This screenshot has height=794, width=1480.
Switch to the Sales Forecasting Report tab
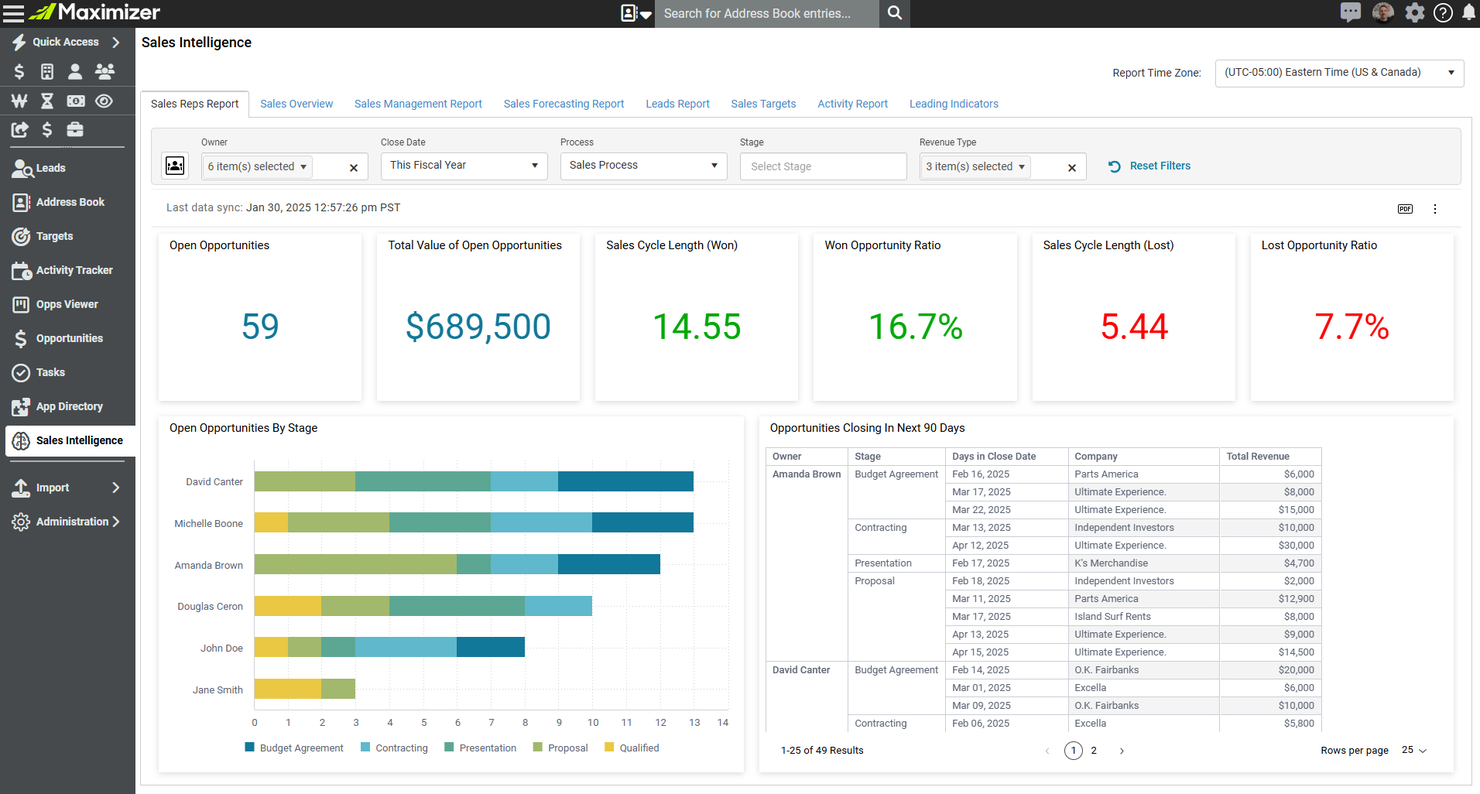[563, 104]
